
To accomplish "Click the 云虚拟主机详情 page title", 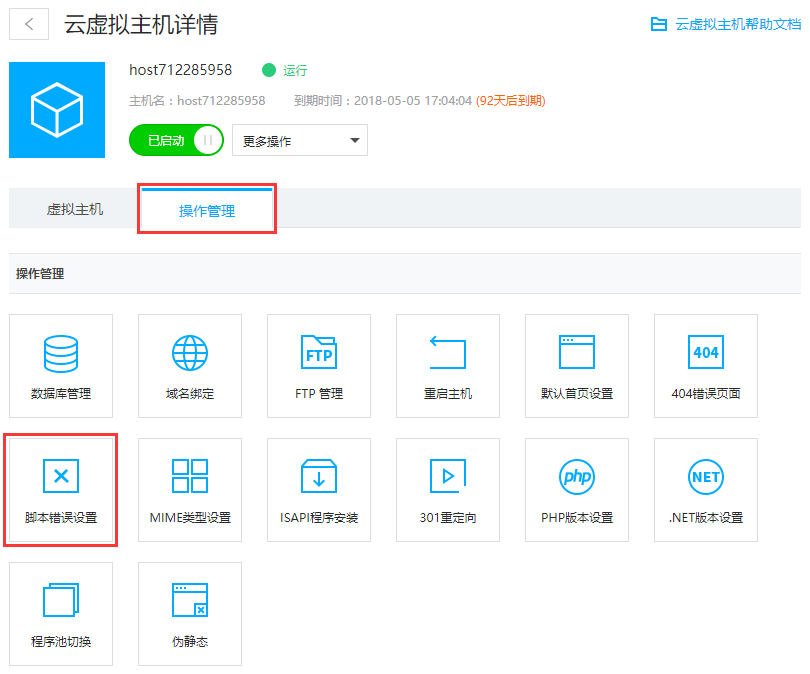I will [141, 24].
